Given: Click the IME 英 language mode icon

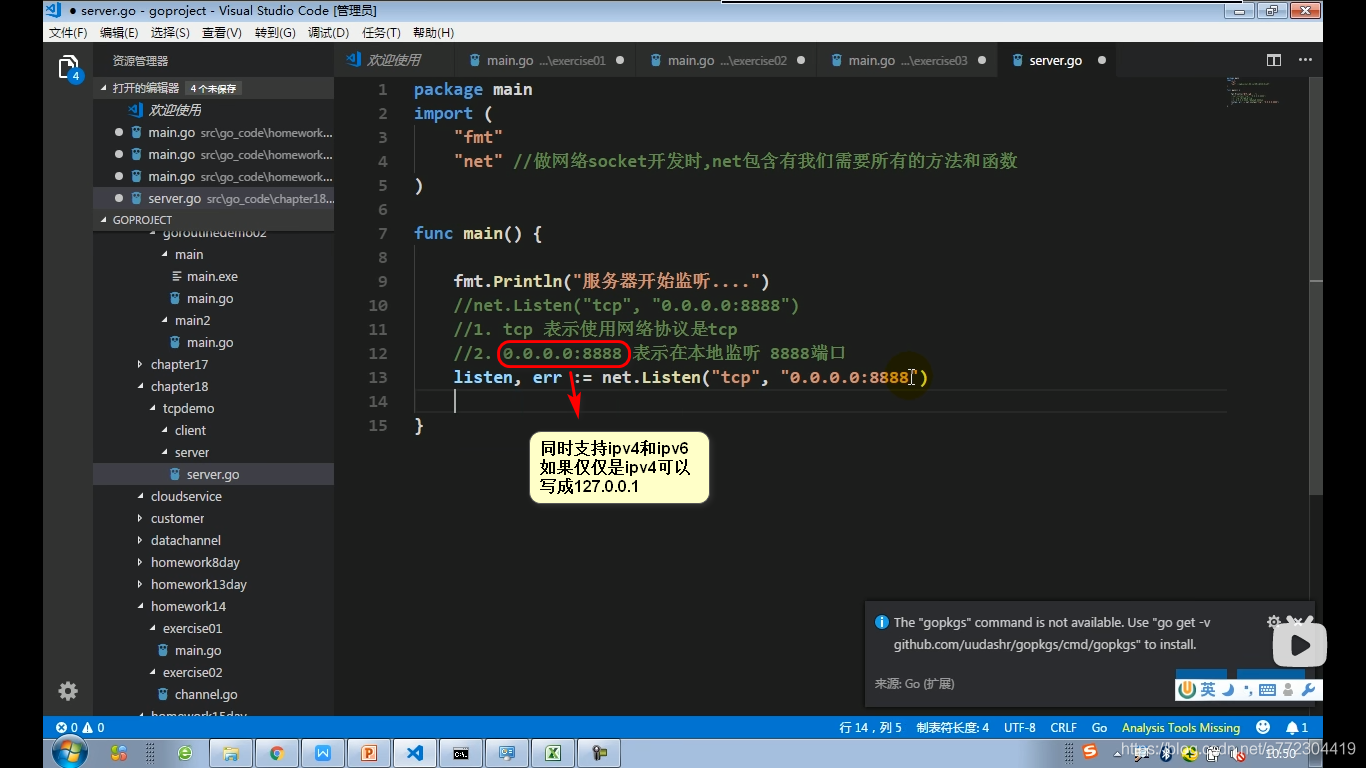Looking at the screenshot, I should [x=1208, y=689].
